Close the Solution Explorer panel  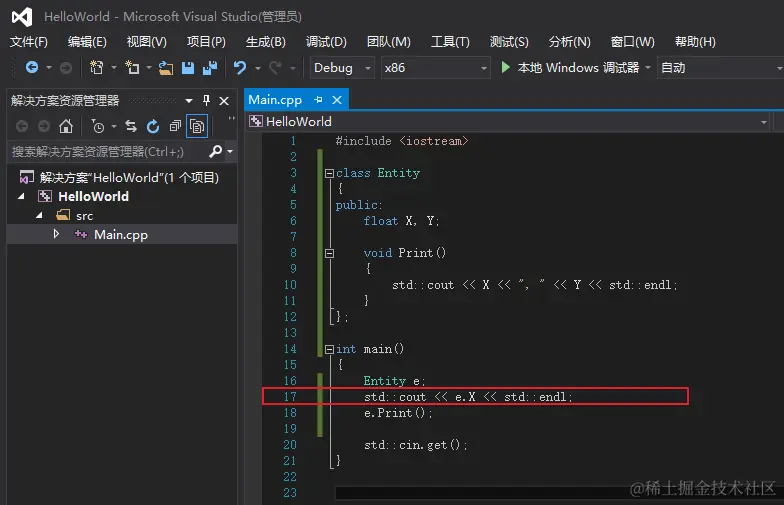[224, 101]
